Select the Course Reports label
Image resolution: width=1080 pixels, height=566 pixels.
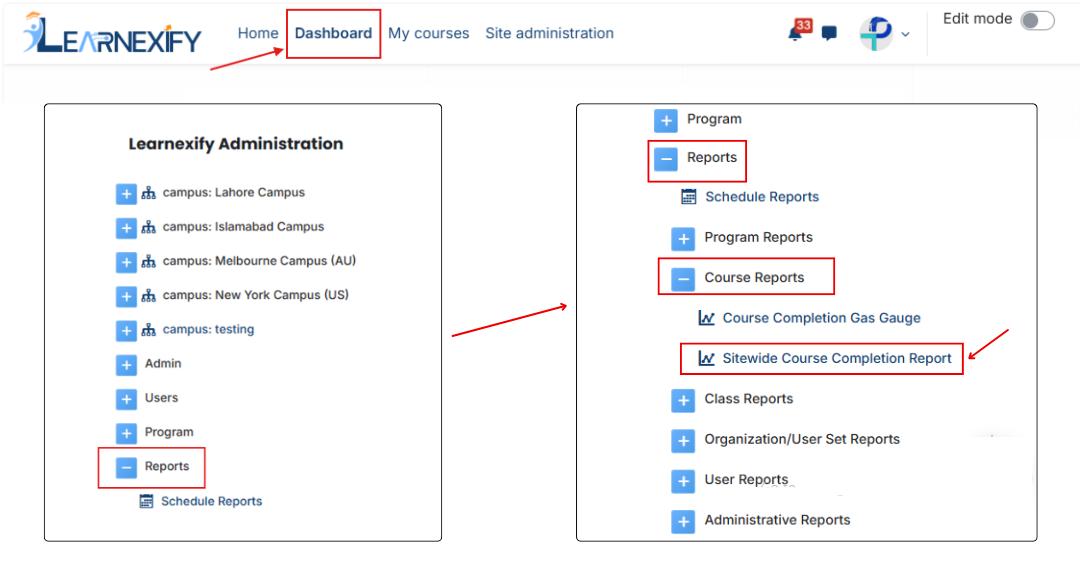(754, 277)
